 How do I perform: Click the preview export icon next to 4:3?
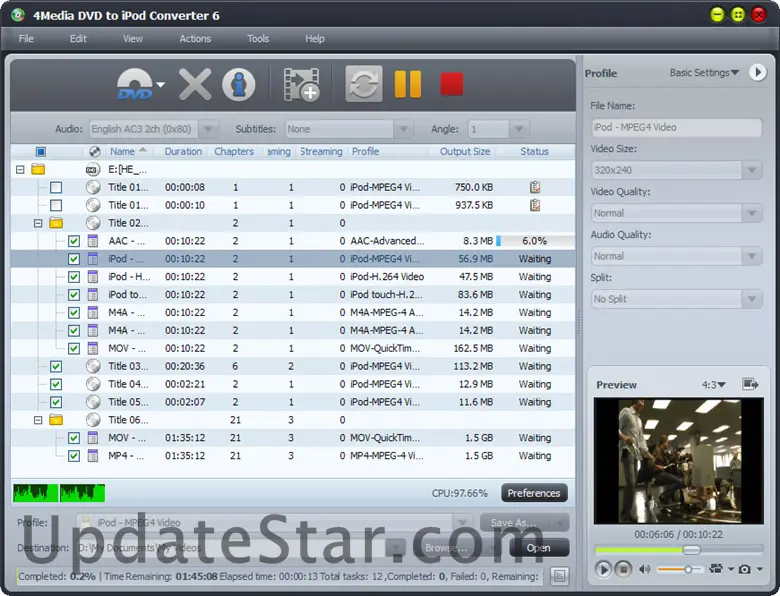point(750,384)
